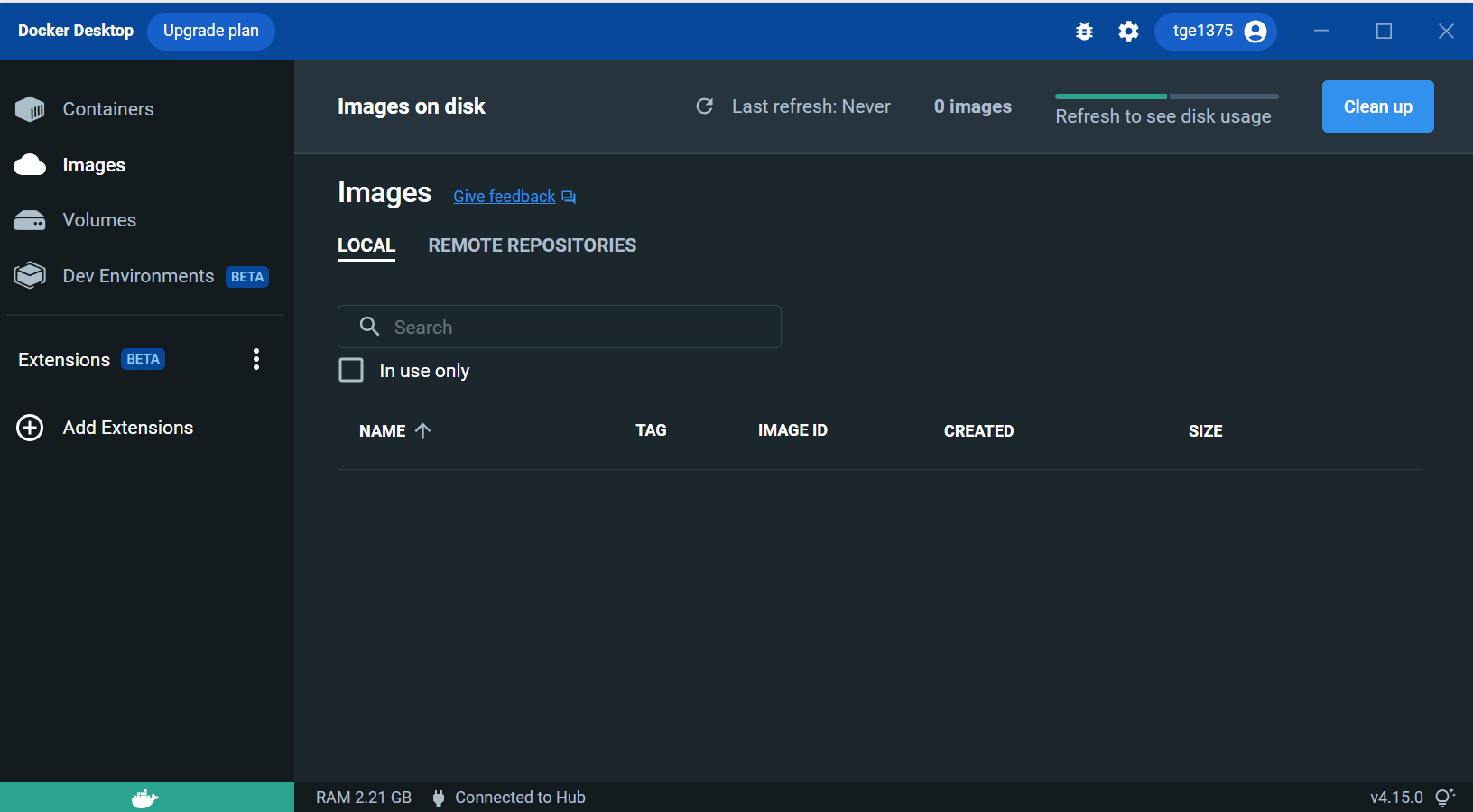Screen dimensions: 1473x812
Task: Sort by the TAG column header
Action: 651,430
